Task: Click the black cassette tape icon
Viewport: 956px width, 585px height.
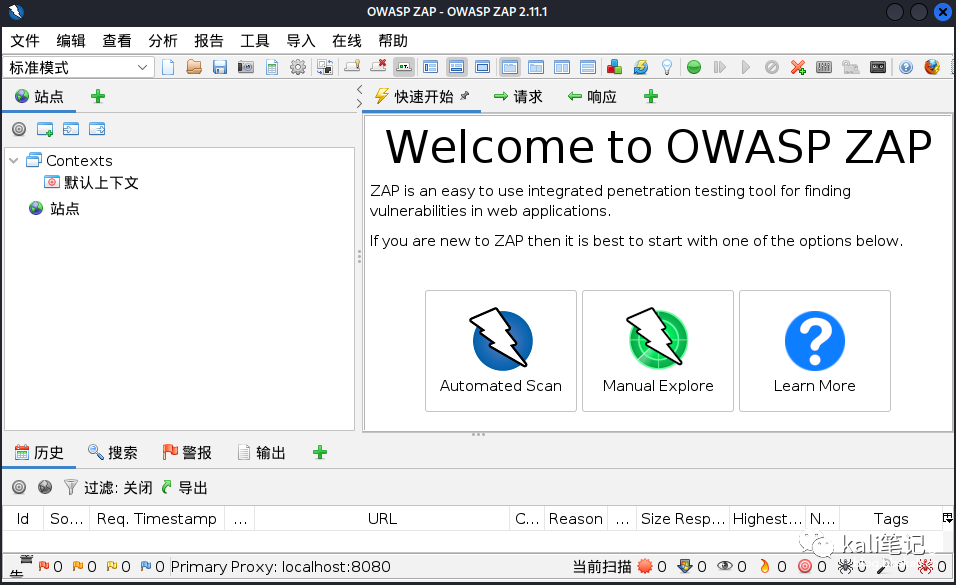Action: click(878, 67)
